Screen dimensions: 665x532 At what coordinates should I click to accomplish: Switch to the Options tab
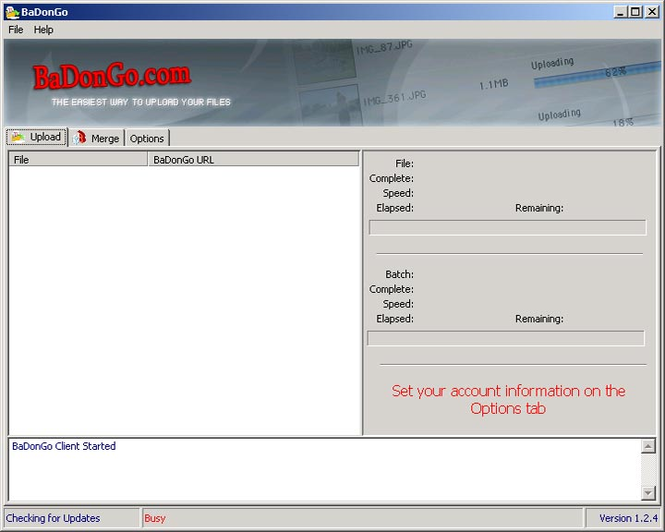(147, 138)
